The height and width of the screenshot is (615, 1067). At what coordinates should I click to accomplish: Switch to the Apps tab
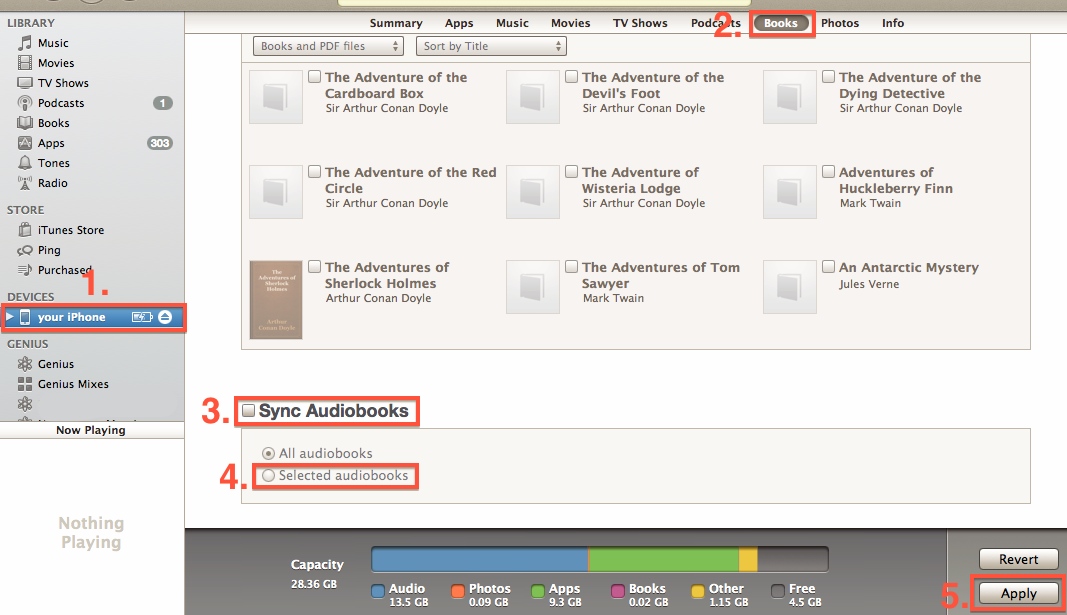pos(459,23)
